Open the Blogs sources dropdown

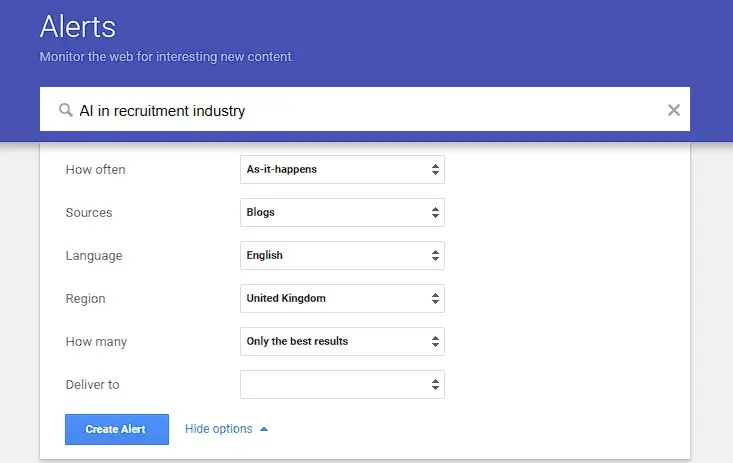point(342,212)
